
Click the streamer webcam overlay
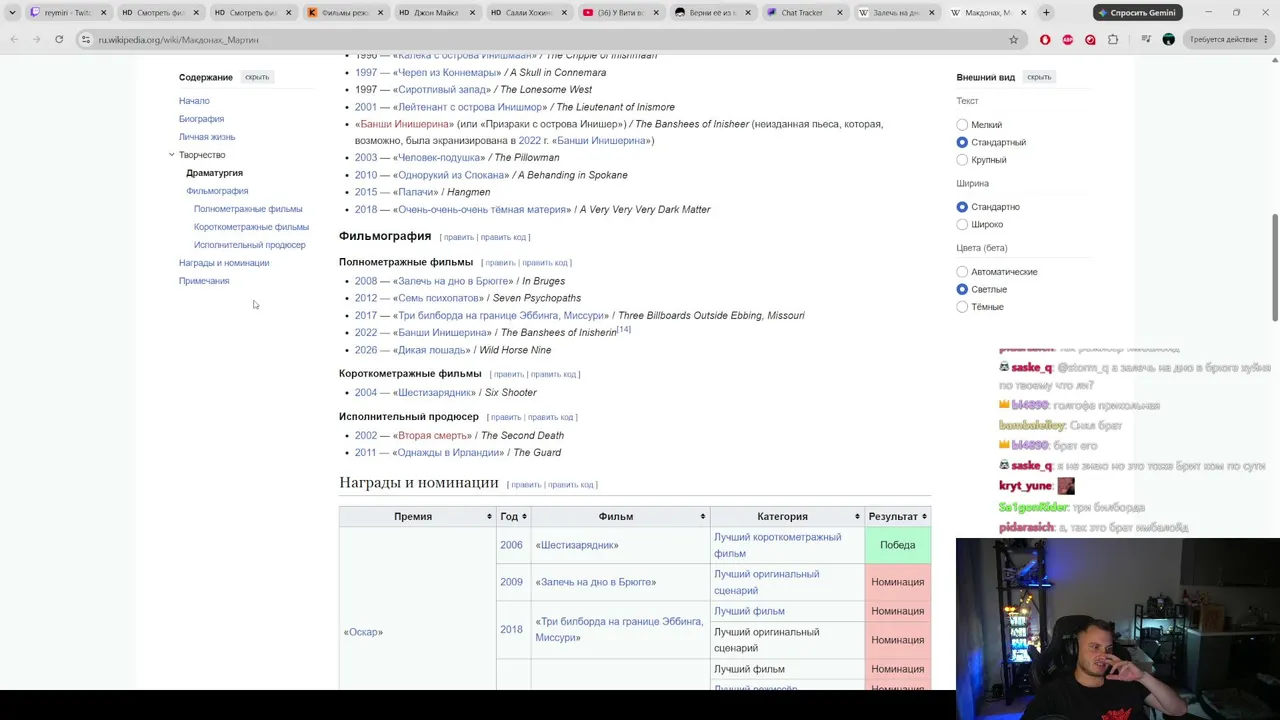tap(1118, 629)
